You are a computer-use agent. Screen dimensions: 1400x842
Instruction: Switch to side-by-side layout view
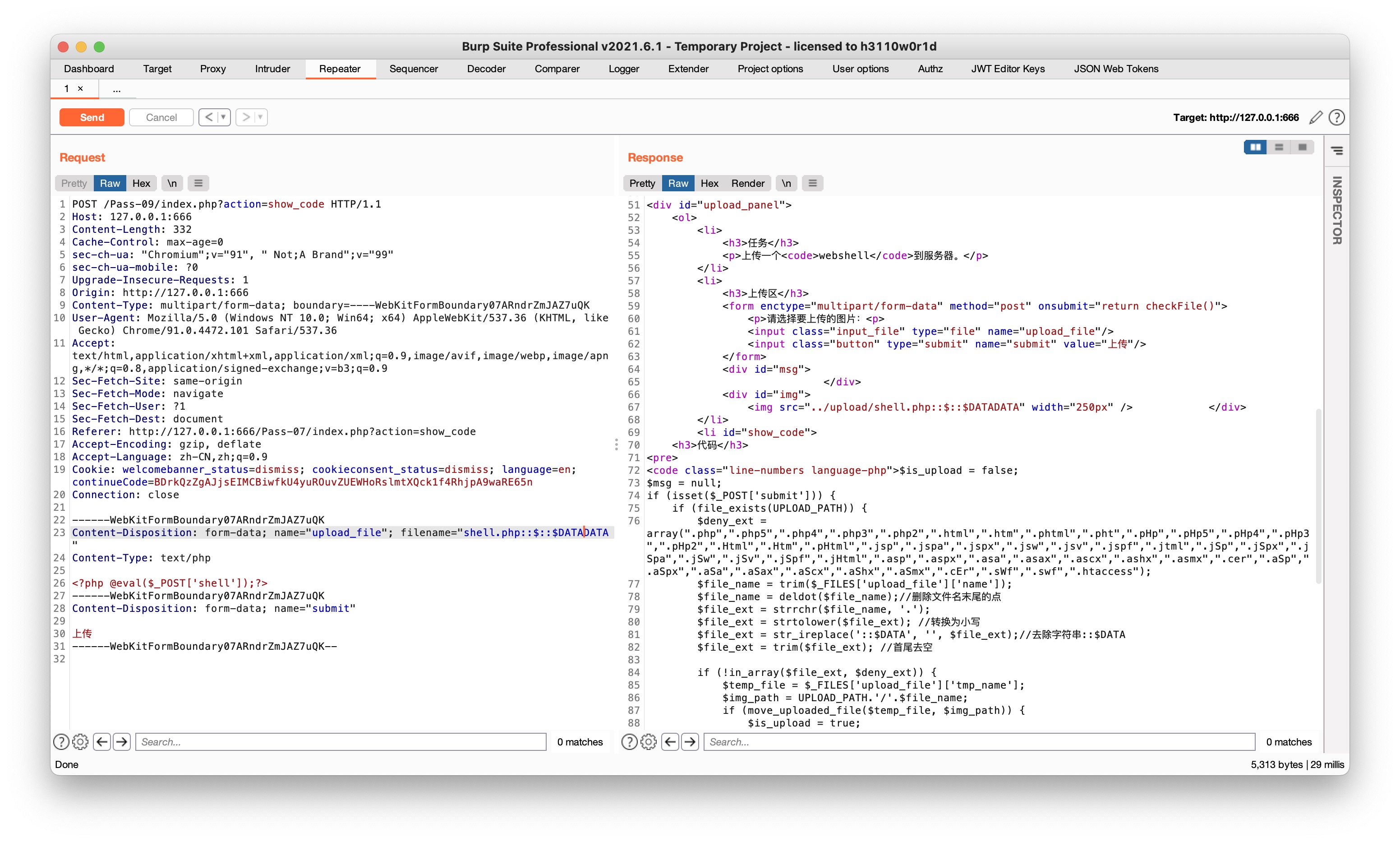(1255, 147)
